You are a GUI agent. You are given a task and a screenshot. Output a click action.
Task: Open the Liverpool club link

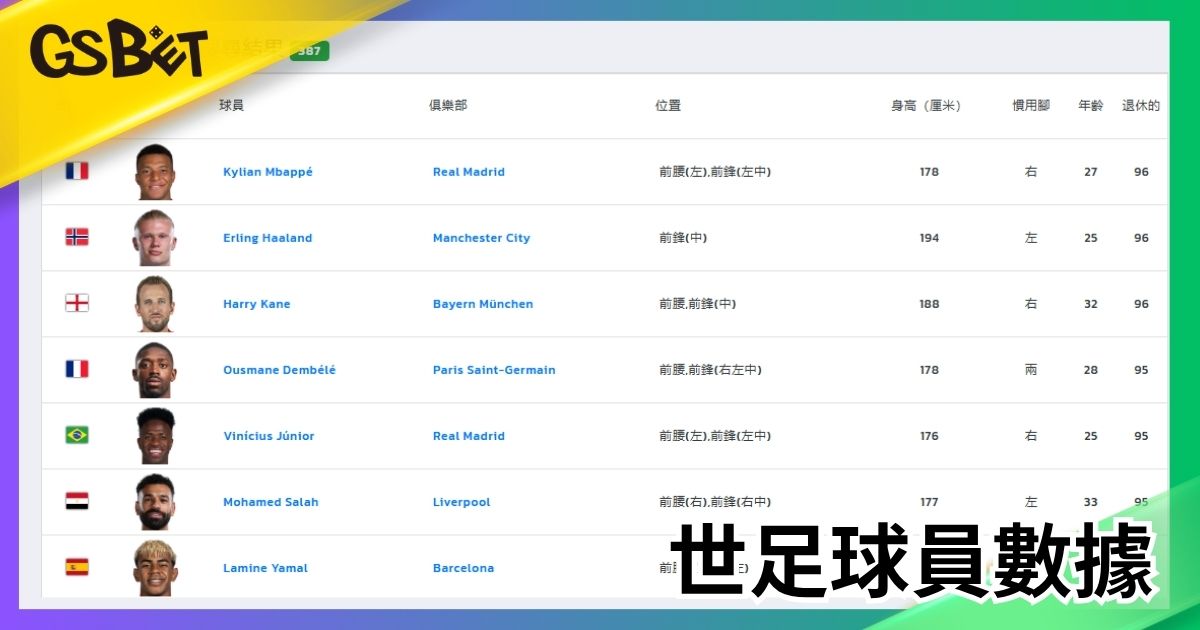pos(462,502)
